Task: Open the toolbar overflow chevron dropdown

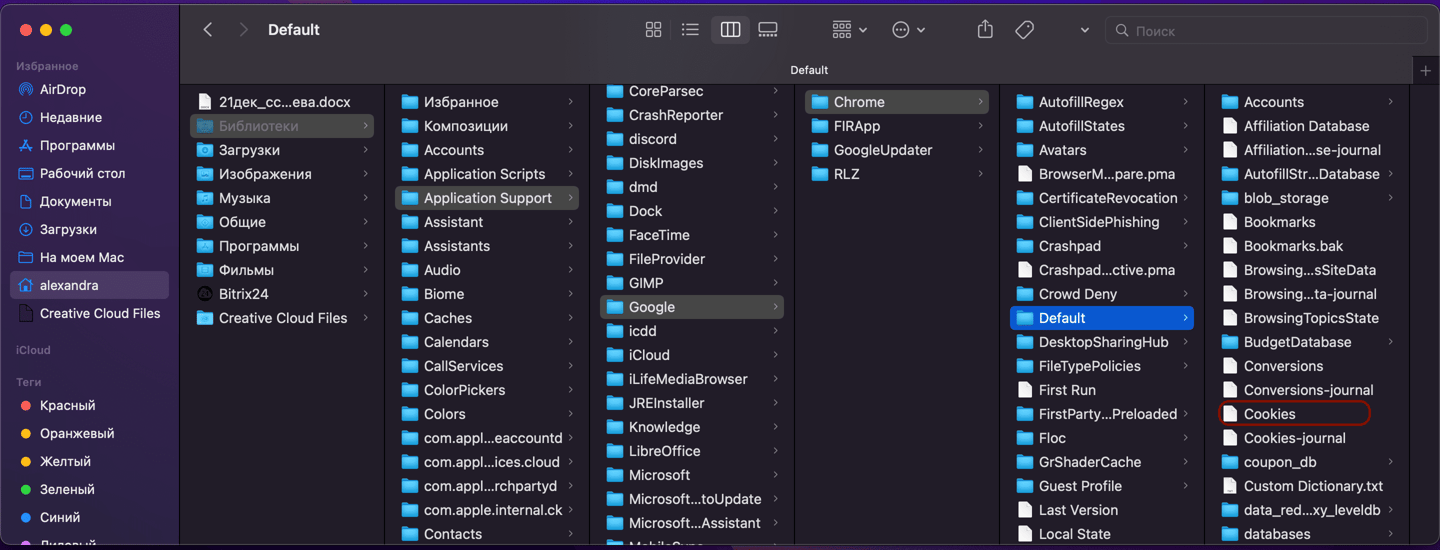Action: pyautogui.click(x=1084, y=30)
